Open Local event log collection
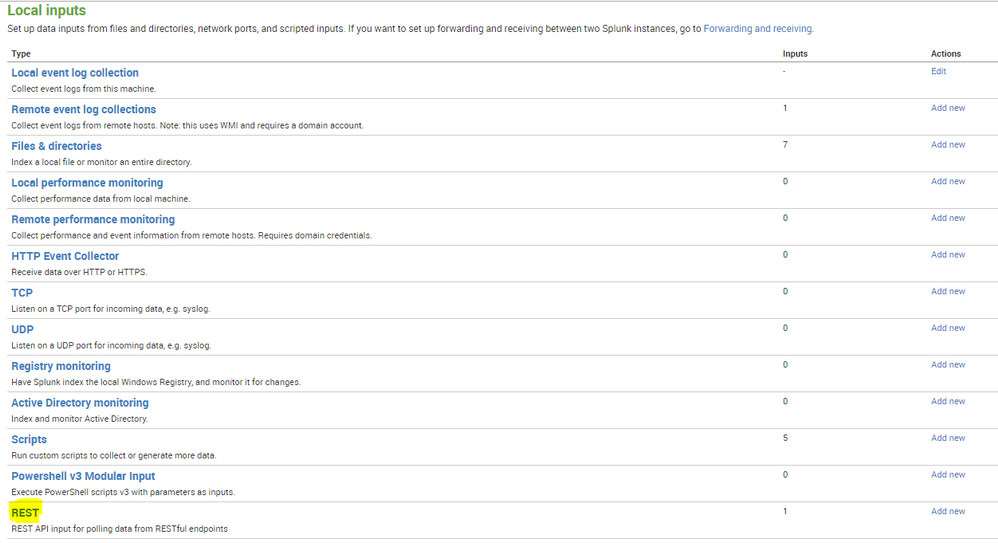998x543 pixels. [75, 73]
